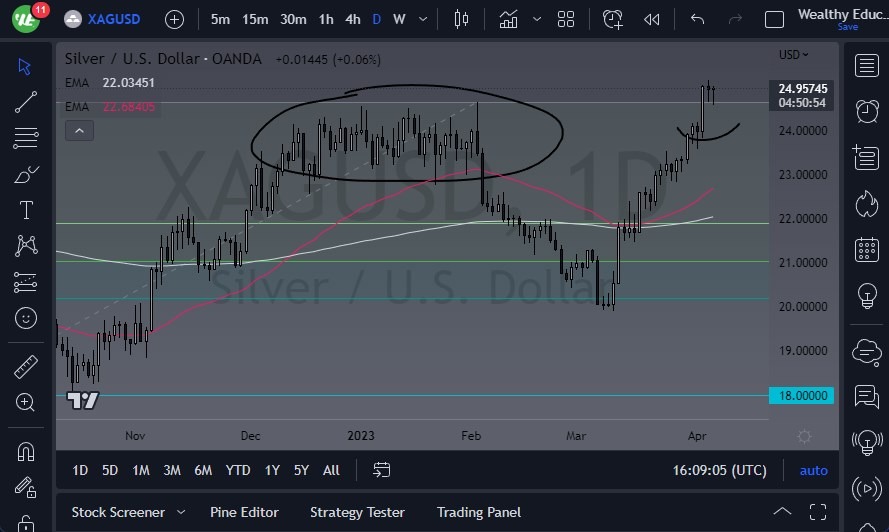Open chart settings gear icon
Image resolution: width=889 pixels, height=532 pixels.
click(804, 436)
